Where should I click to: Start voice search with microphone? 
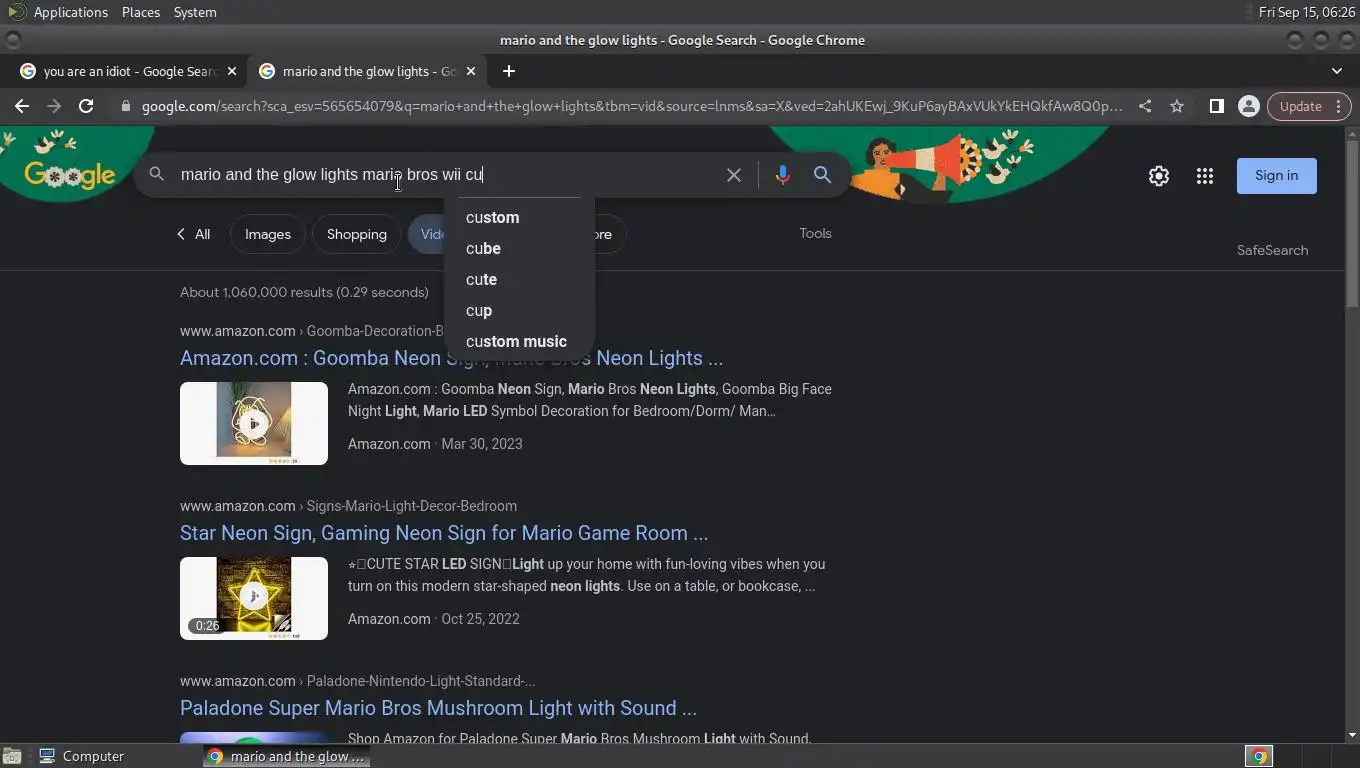pos(782,175)
